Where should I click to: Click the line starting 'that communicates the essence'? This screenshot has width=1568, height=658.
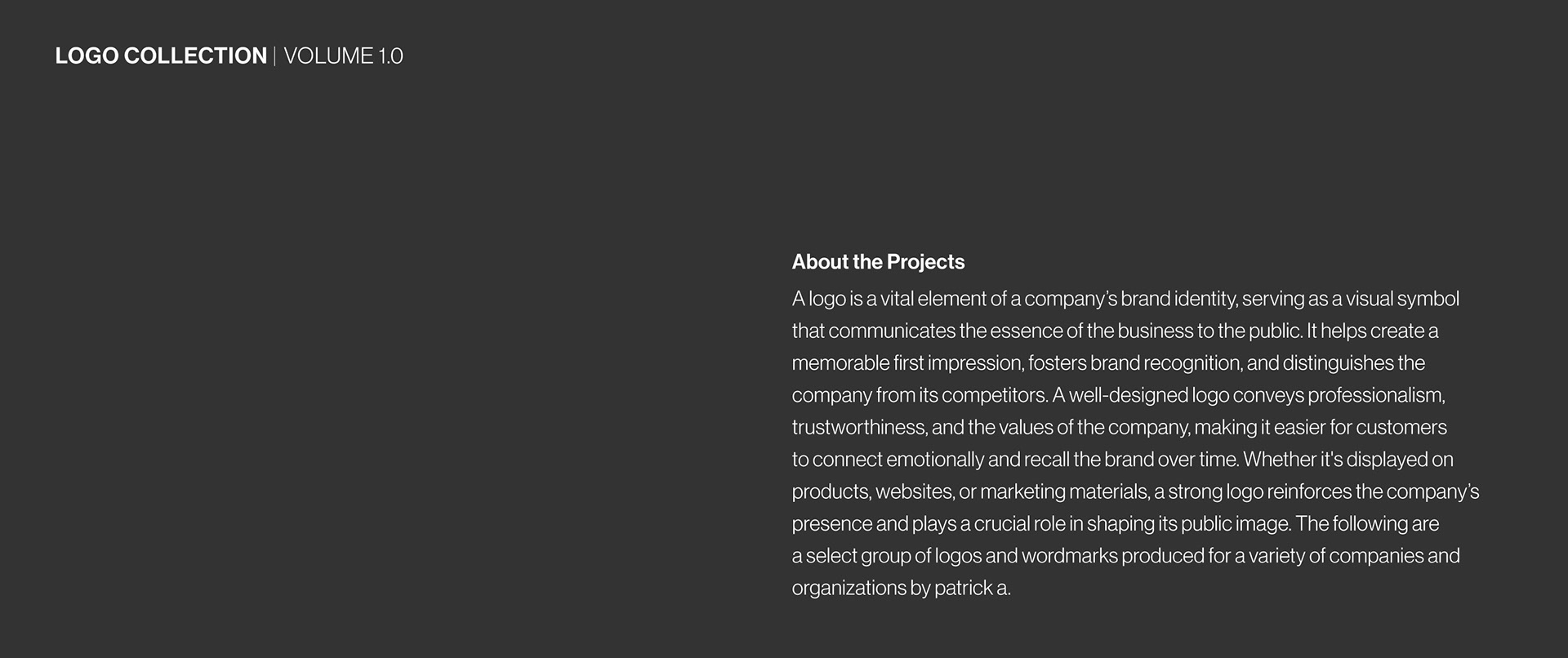1115,331
